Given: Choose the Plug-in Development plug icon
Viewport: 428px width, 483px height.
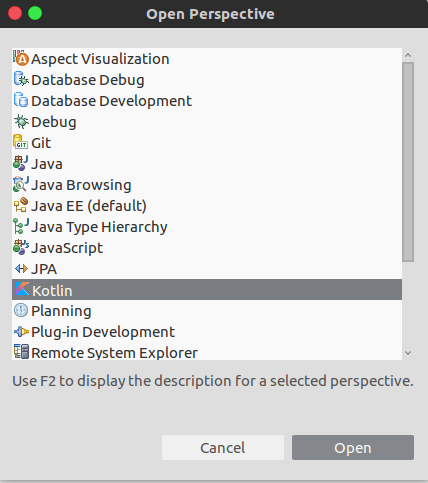Looking at the screenshot, I should [21, 332].
